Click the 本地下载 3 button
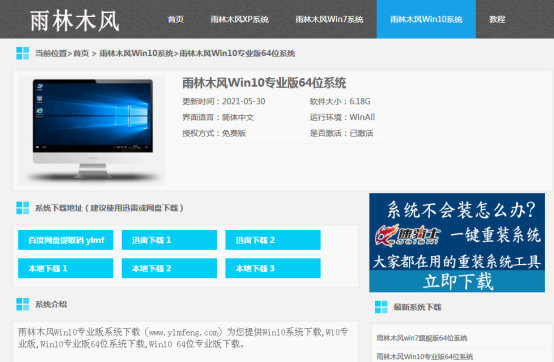 273,268
